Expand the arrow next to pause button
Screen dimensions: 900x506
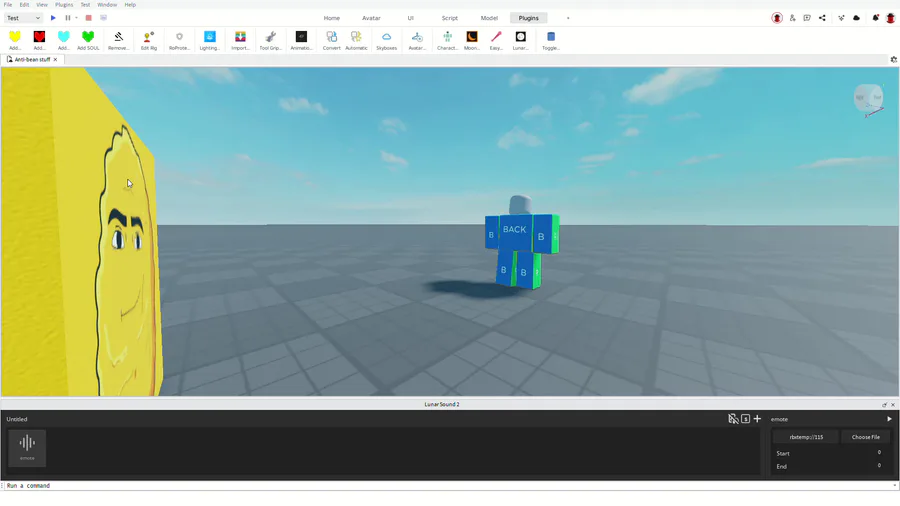76,18
